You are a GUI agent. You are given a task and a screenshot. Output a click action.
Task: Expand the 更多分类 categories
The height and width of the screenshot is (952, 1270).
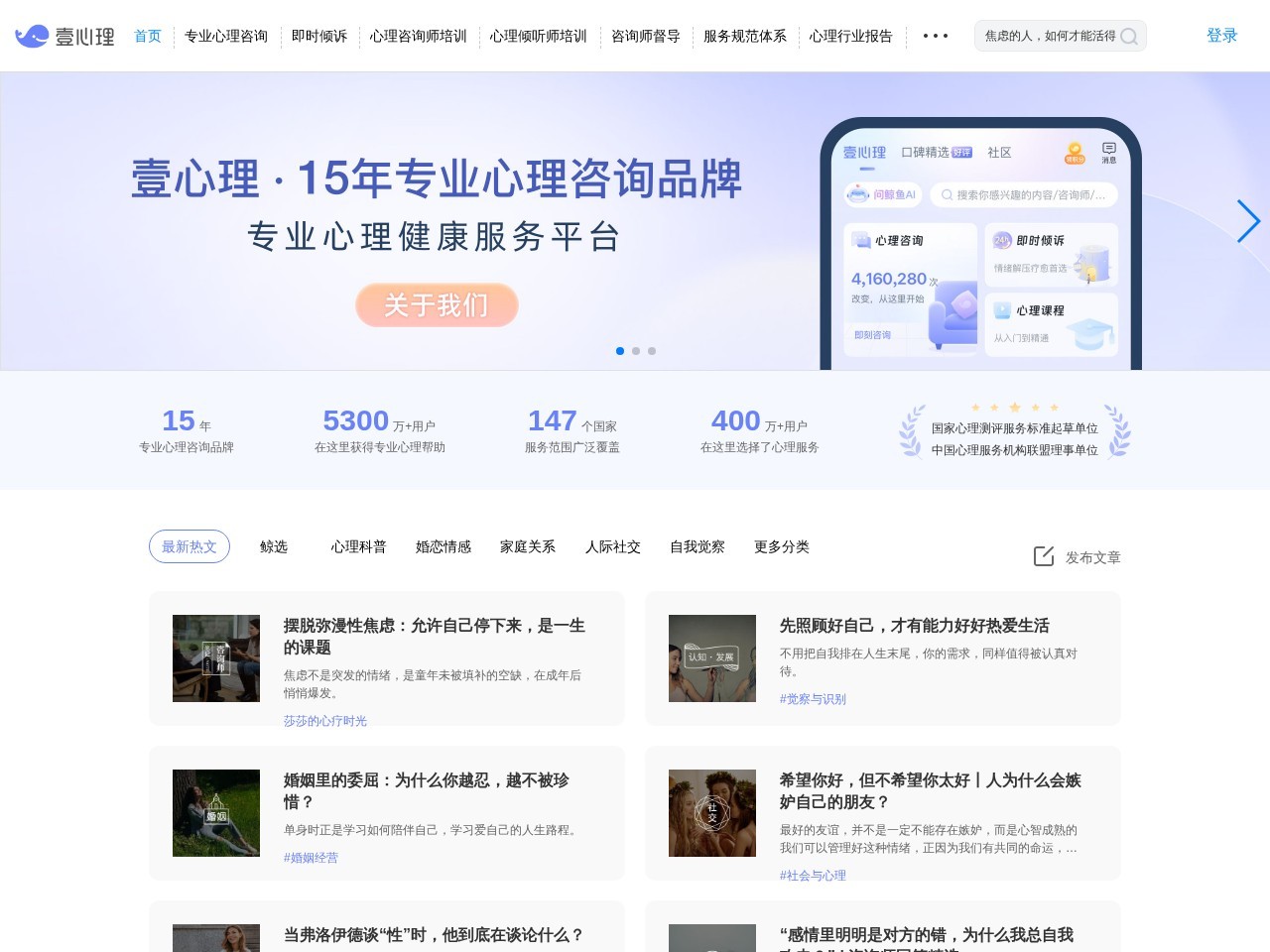point(782,546)
